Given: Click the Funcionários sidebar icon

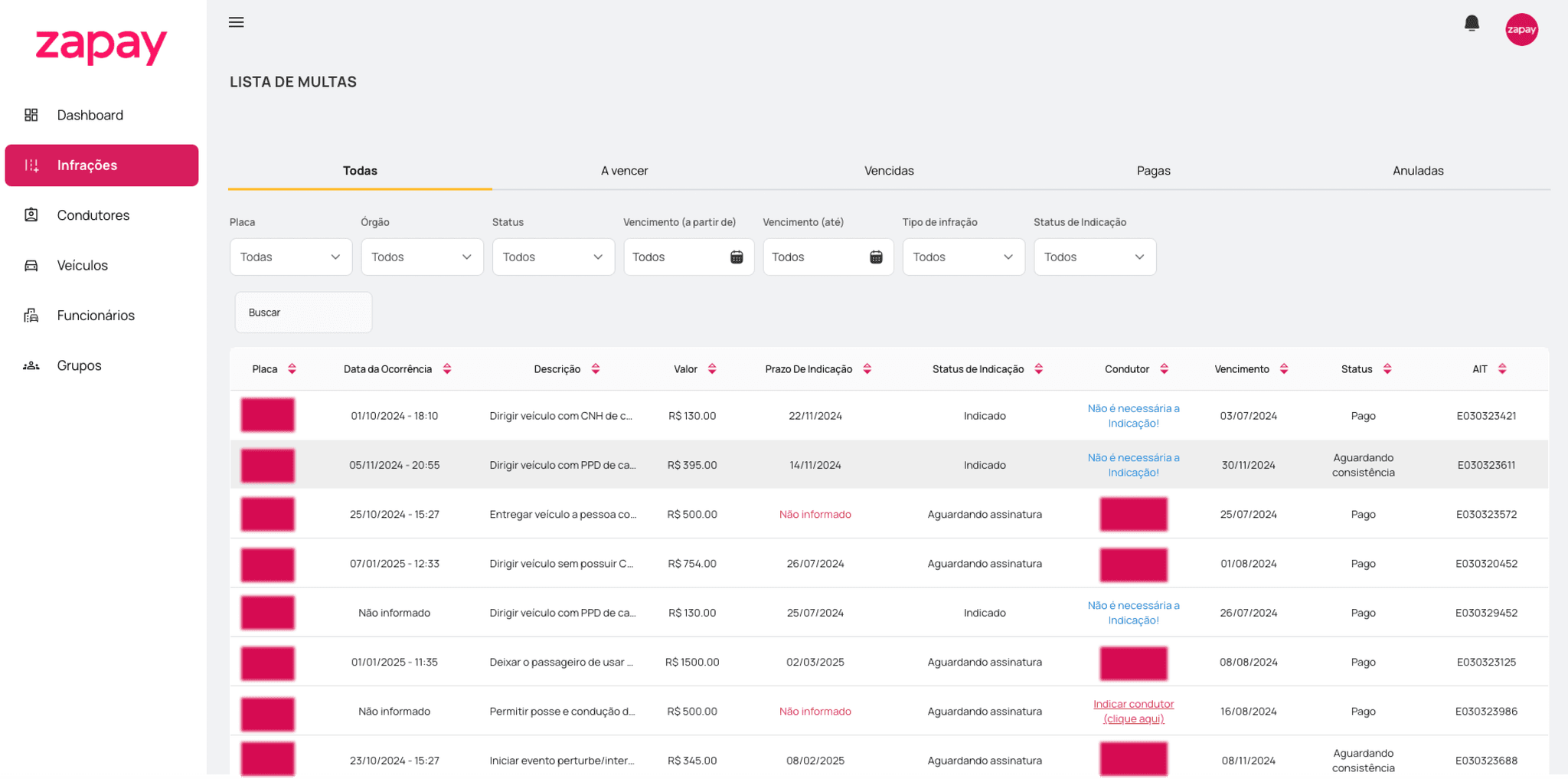Looking at the screenshot, I should pos(31,316).
